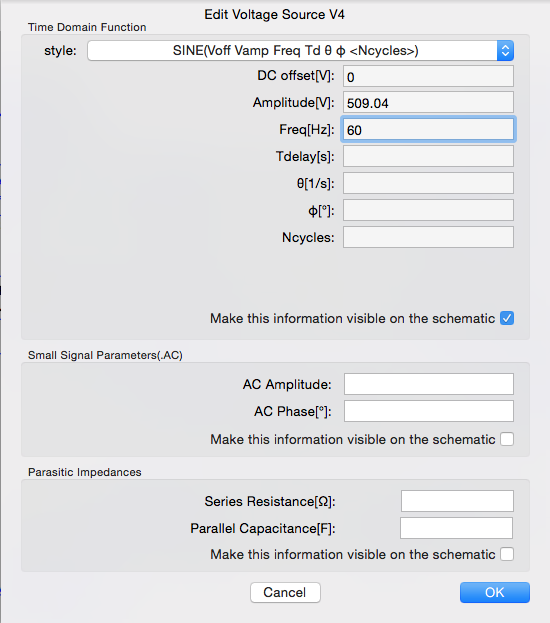
Task: Click the Time Domain Function group label
Action: pos(87,27)
